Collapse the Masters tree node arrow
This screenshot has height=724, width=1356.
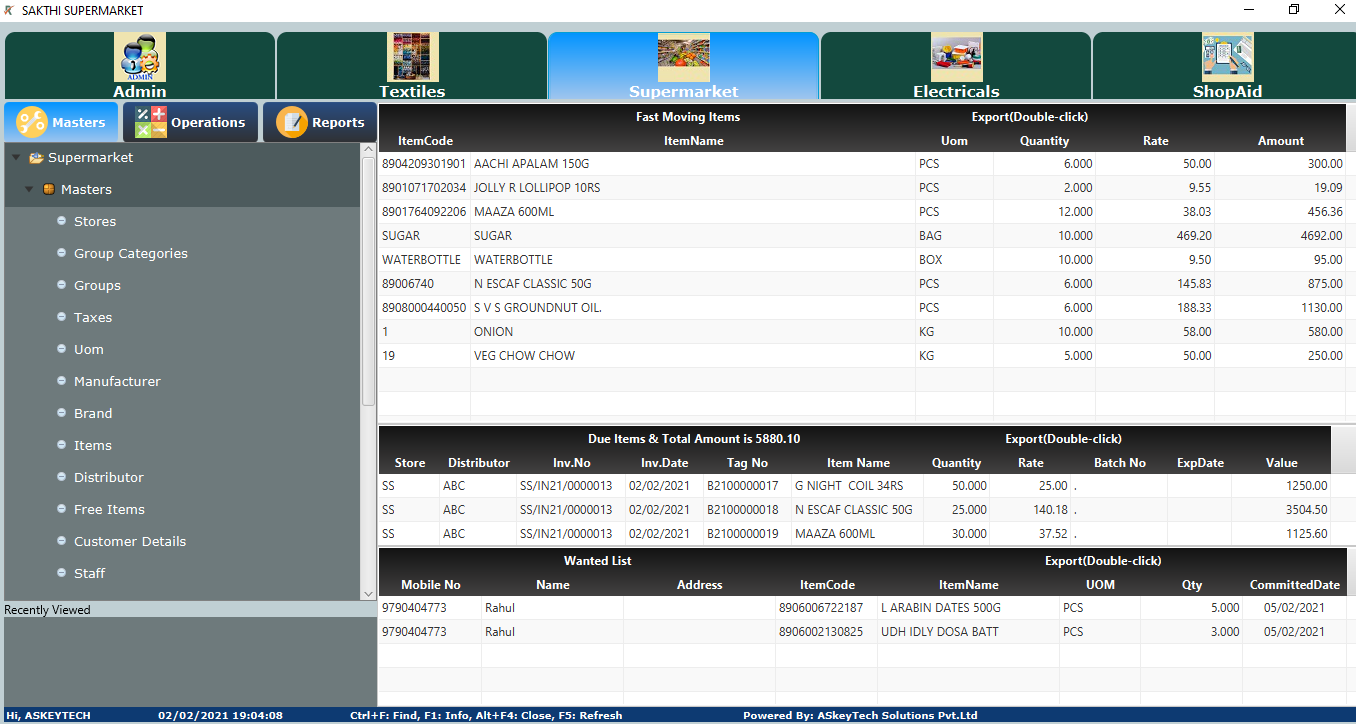(29, 190)
